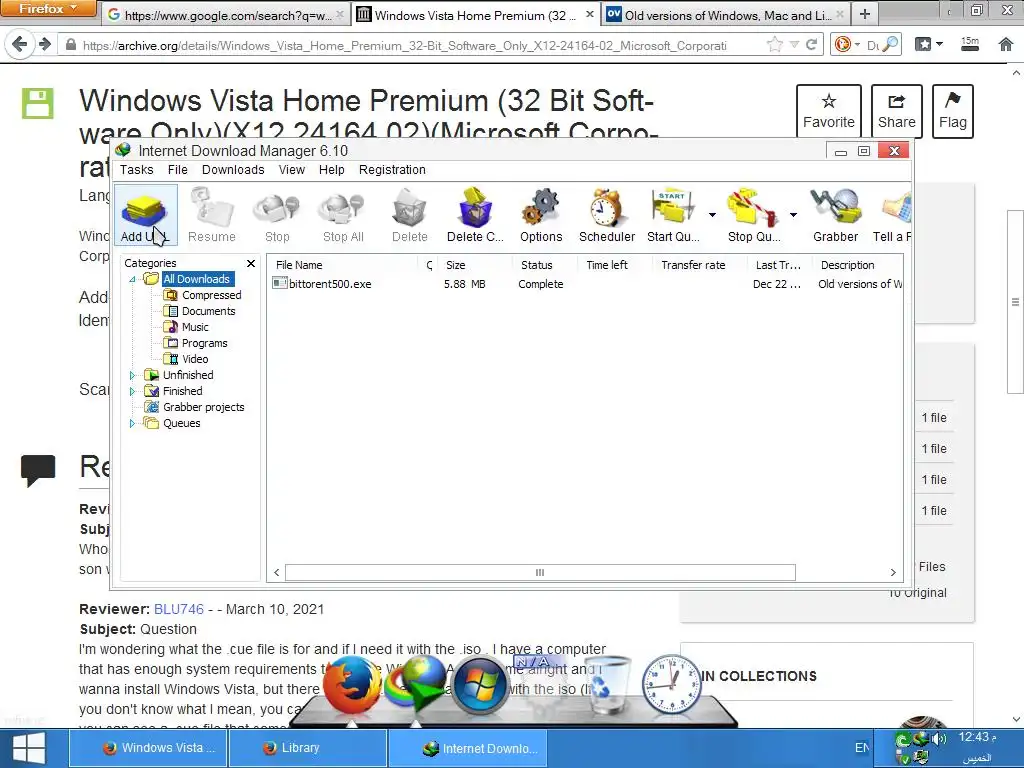Click the Stop toolbar icon in IDM
1024x768 pixels.
pos(277,216)
